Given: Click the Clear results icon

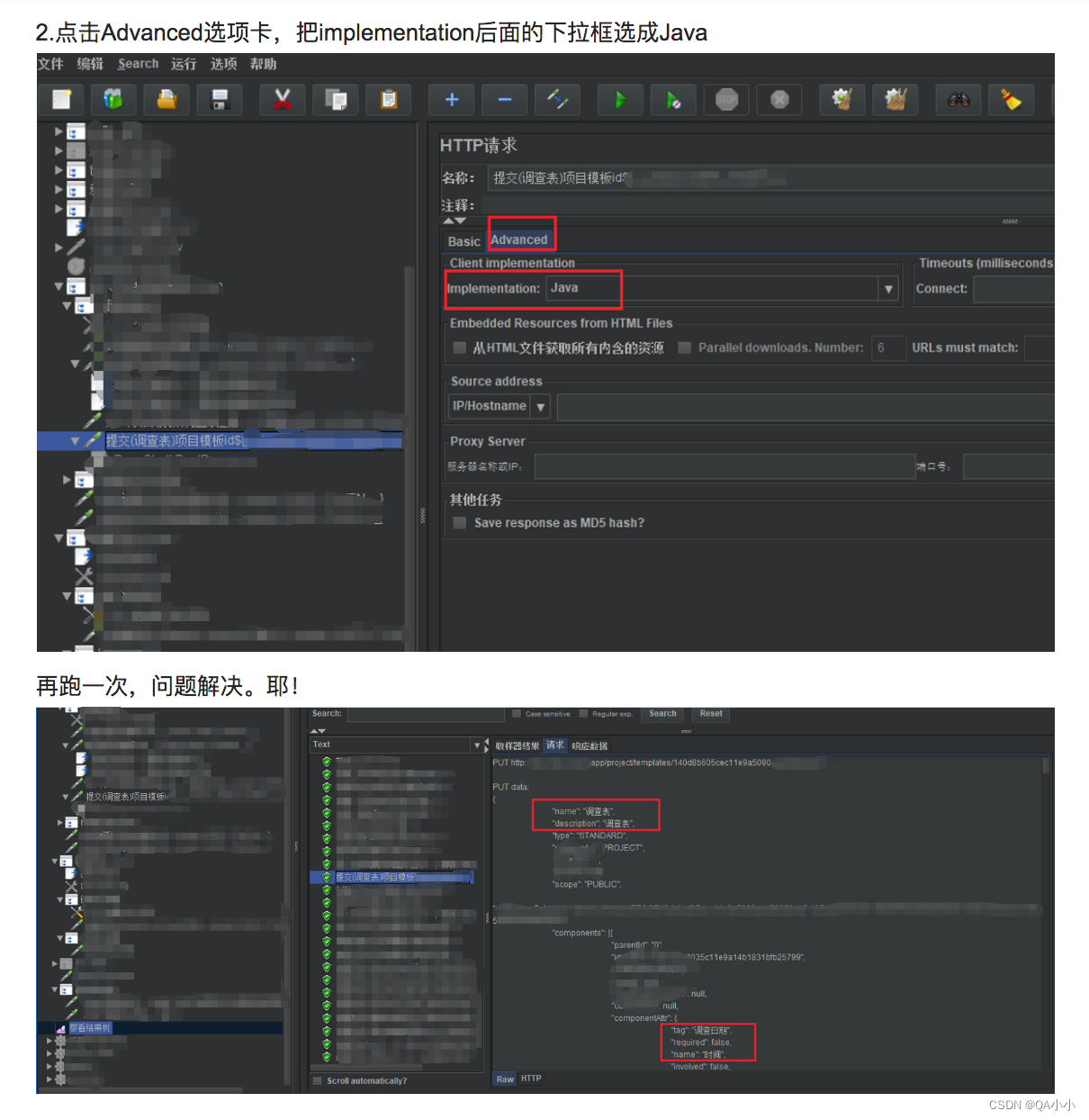Looking at the screenshot, I should click(842, 99).
